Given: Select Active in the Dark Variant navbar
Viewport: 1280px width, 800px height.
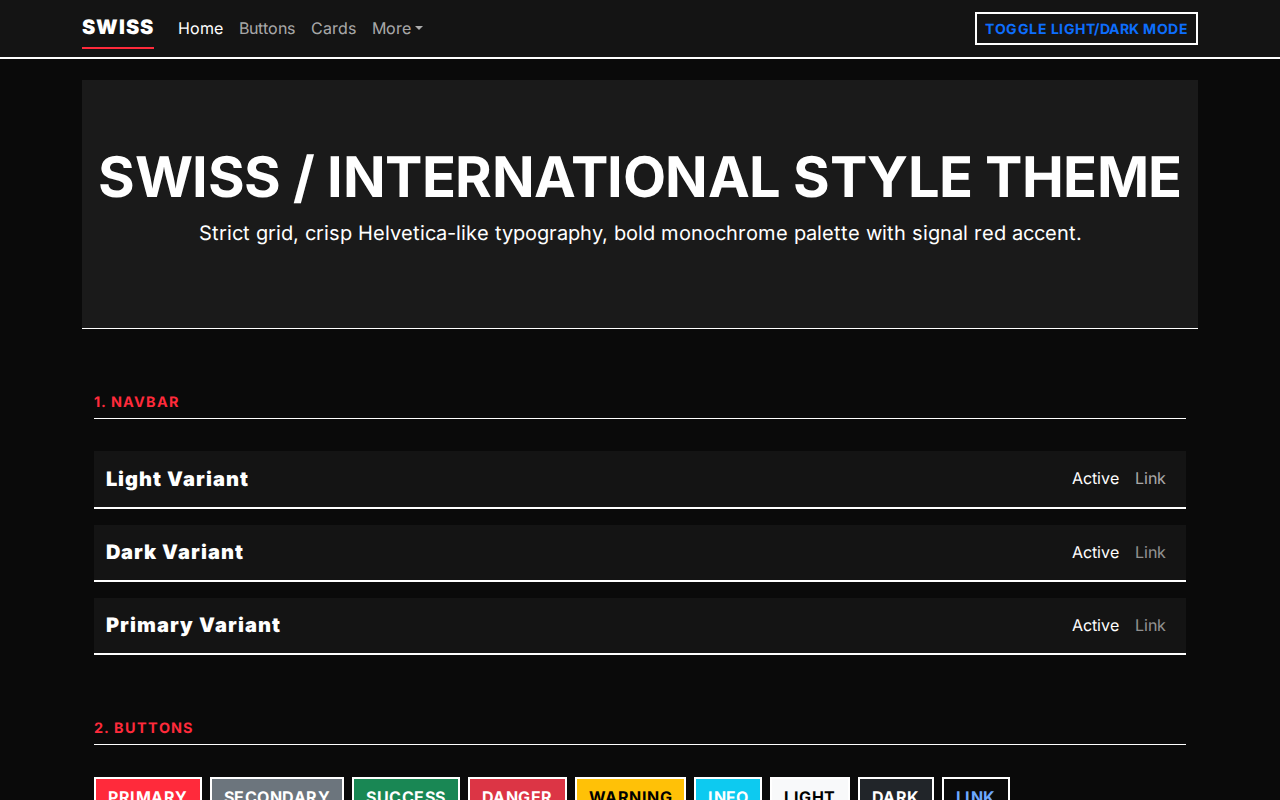Looking at the screenshot, I should 1095,552.
